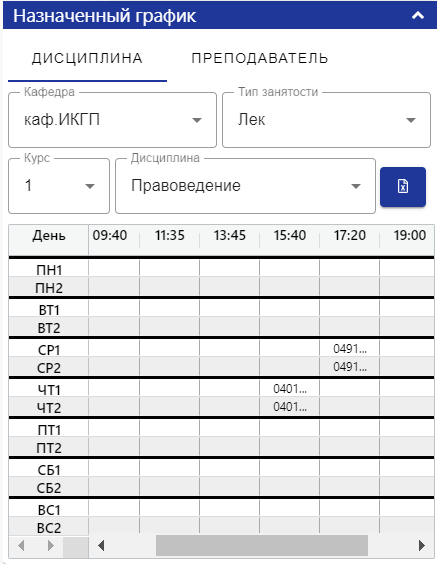Click the horizontal scrollbar right arrow

click(422, 545)
